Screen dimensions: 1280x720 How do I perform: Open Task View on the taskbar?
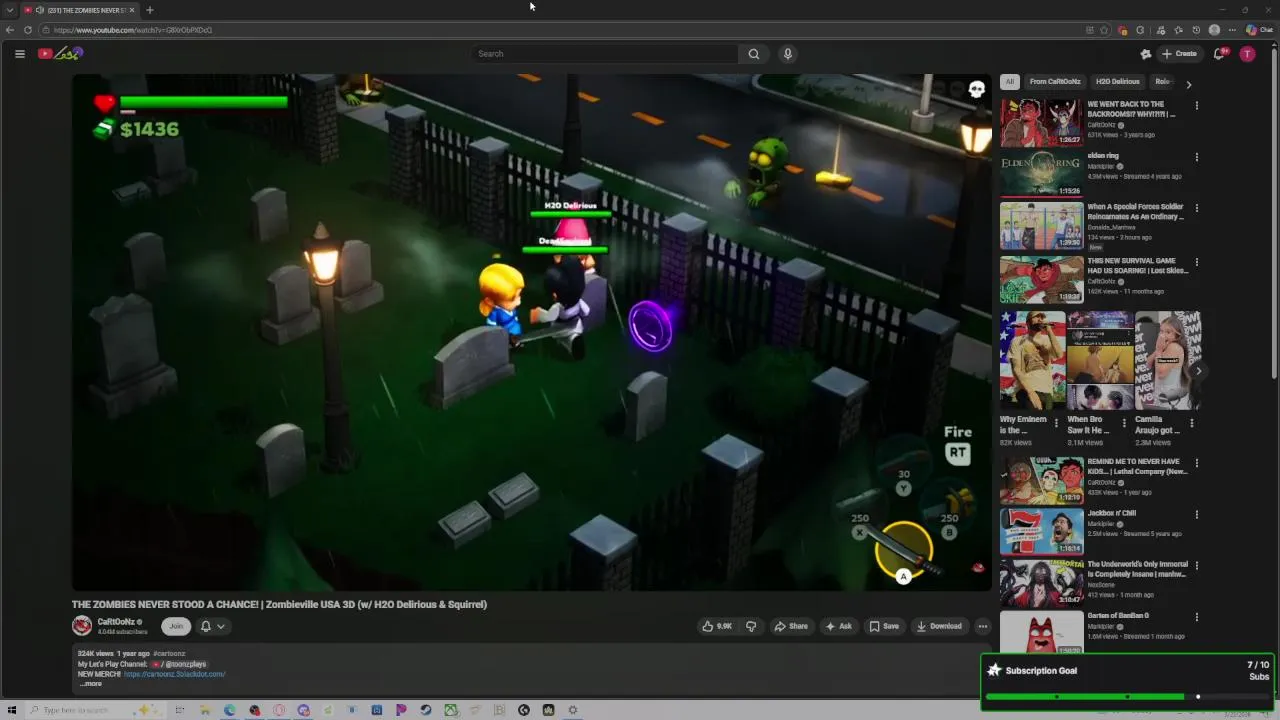click(x=180, y=710)
